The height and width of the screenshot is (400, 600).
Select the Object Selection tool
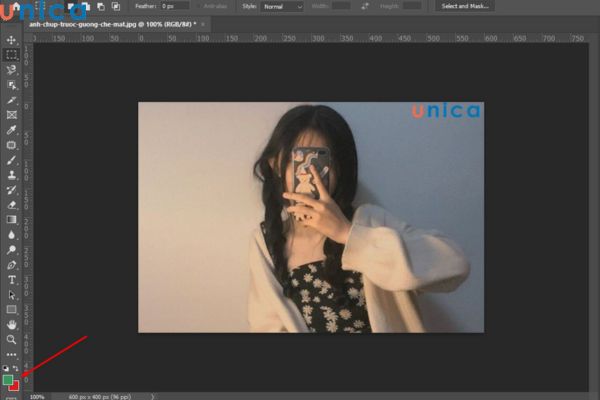click(x=11, y=85)
